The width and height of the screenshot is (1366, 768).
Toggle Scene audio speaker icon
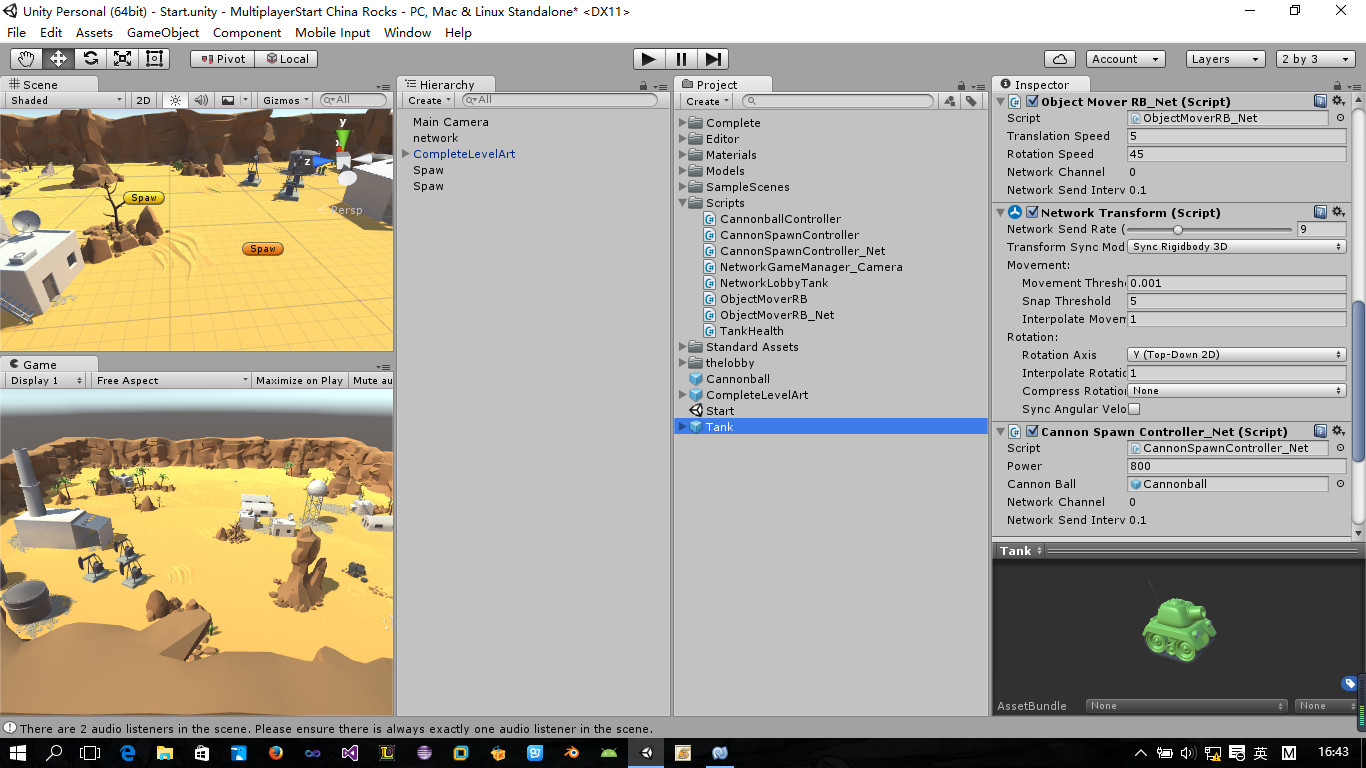(x=201, y=100)
